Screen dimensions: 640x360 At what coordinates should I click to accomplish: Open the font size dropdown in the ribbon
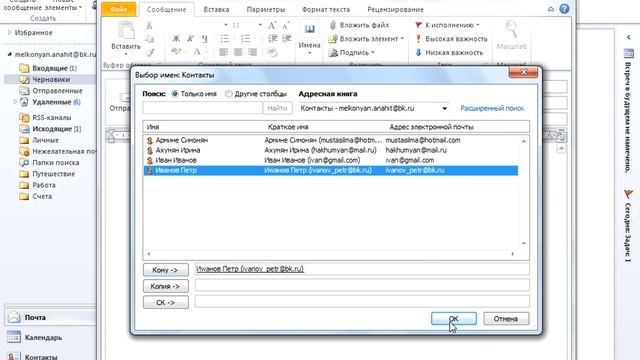point(260,25)
